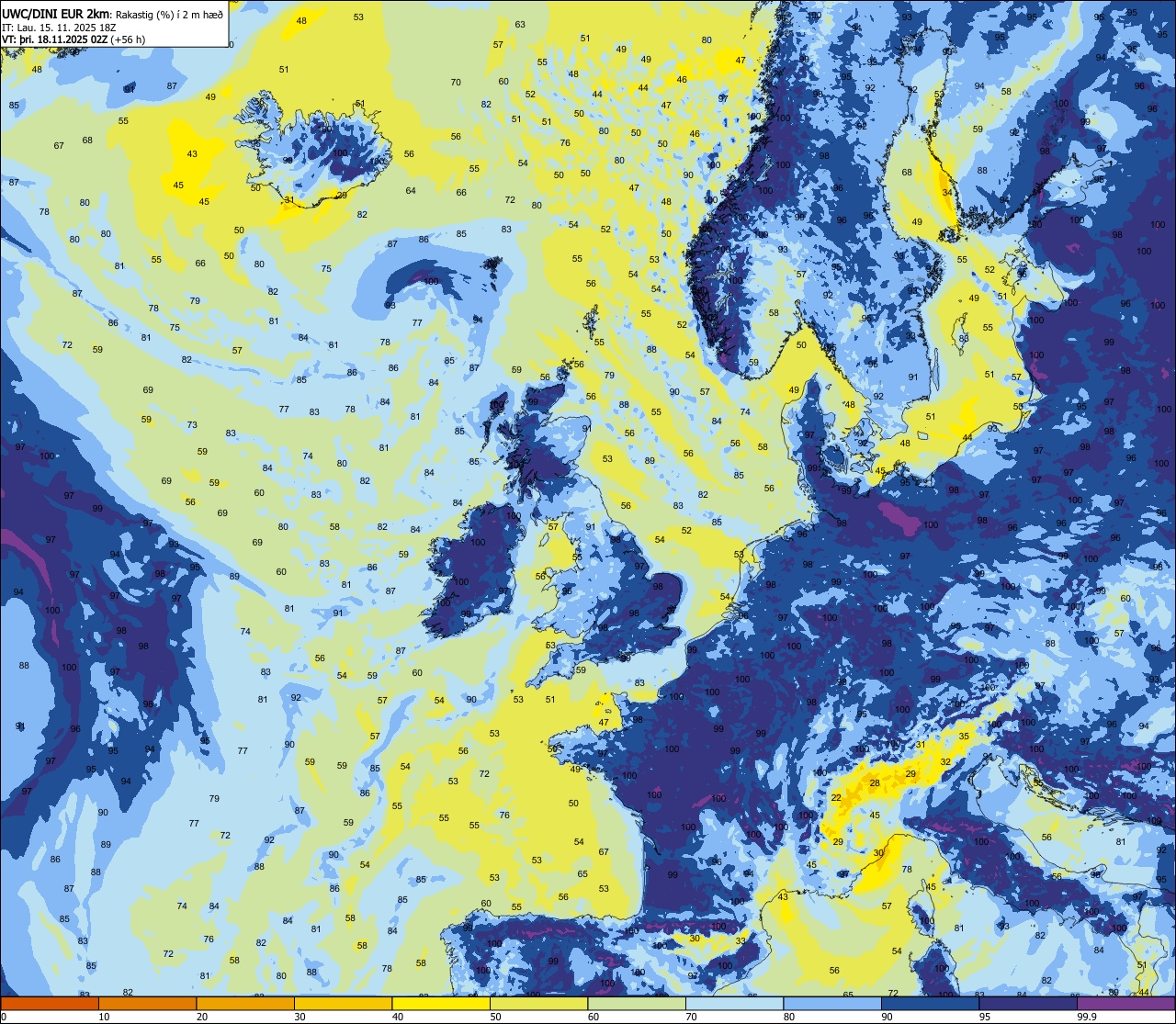
Task: Pick the pale green legend swatch between 60 and 70
Action: [x=637, y=1003]
